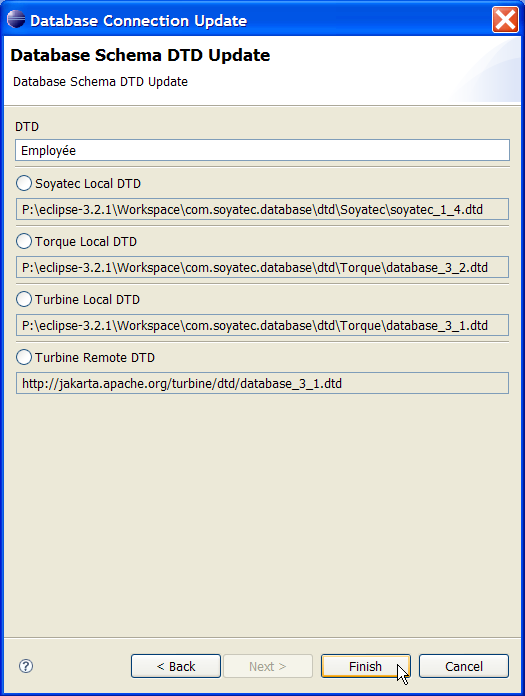Go back with the < Back button
The height and width of the screenshot is (696, 525).
point(176,666)
